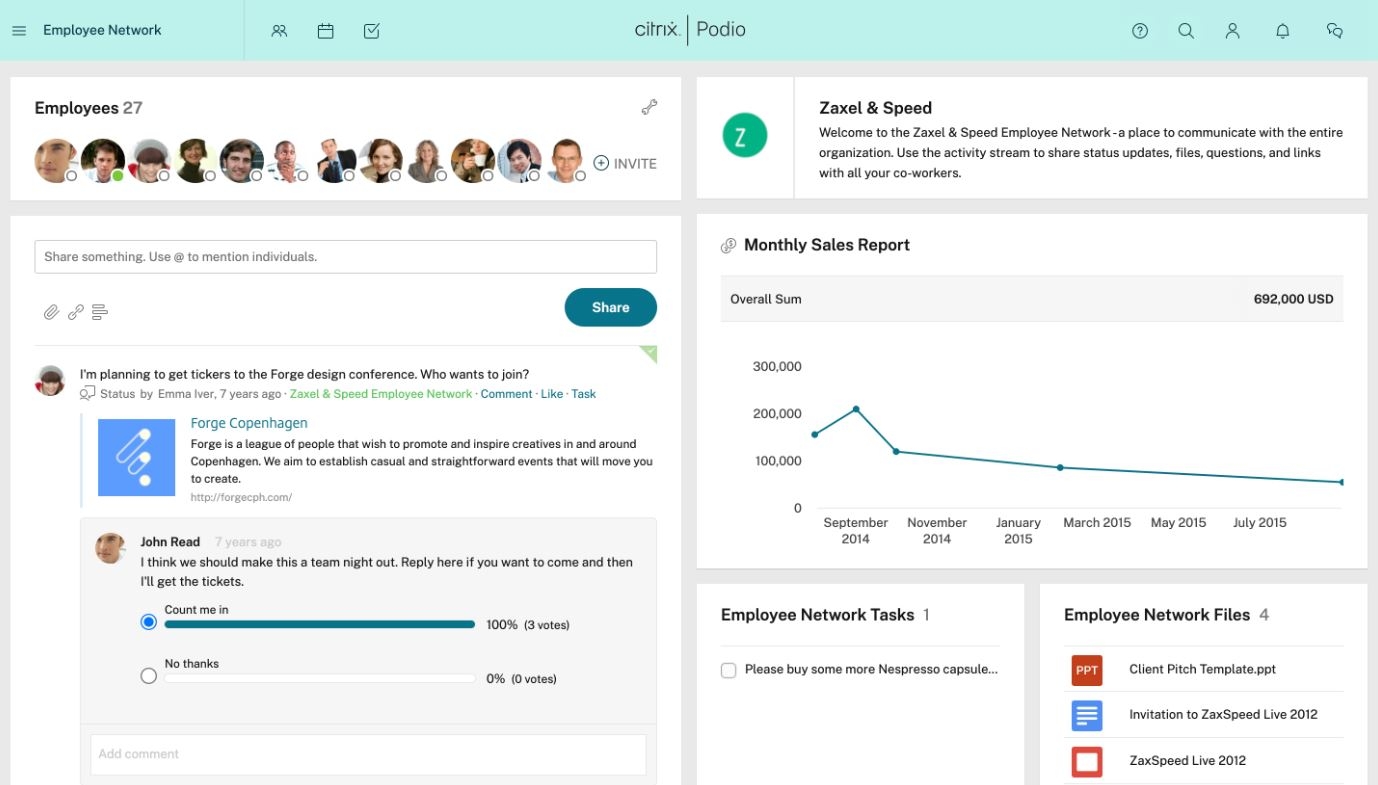Screen dimensions: 1378x785
Task: Click the green Z workspace logo
Action: coord(744,135)
